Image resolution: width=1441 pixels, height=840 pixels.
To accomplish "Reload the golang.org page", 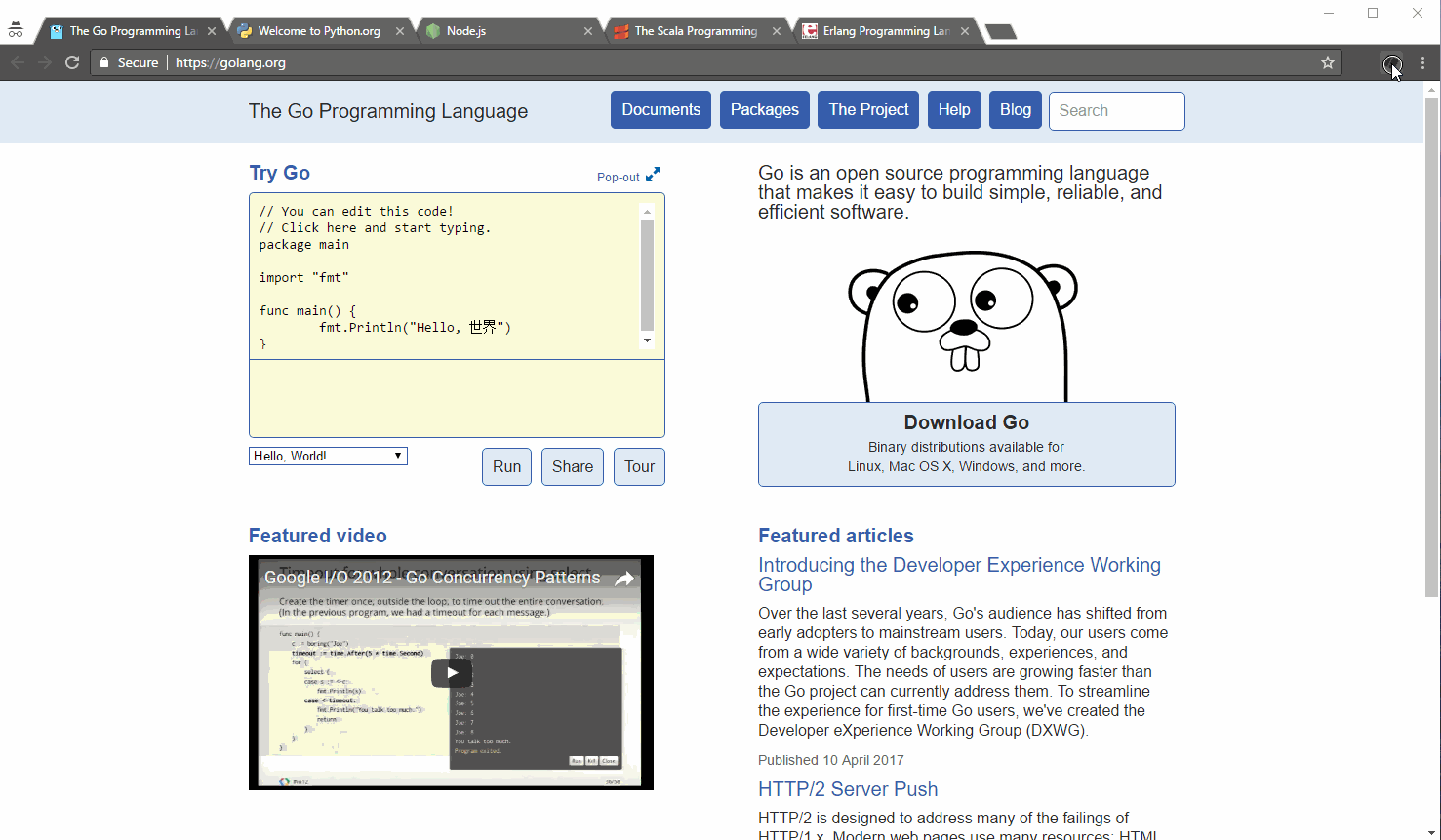I will click(72, 62).
